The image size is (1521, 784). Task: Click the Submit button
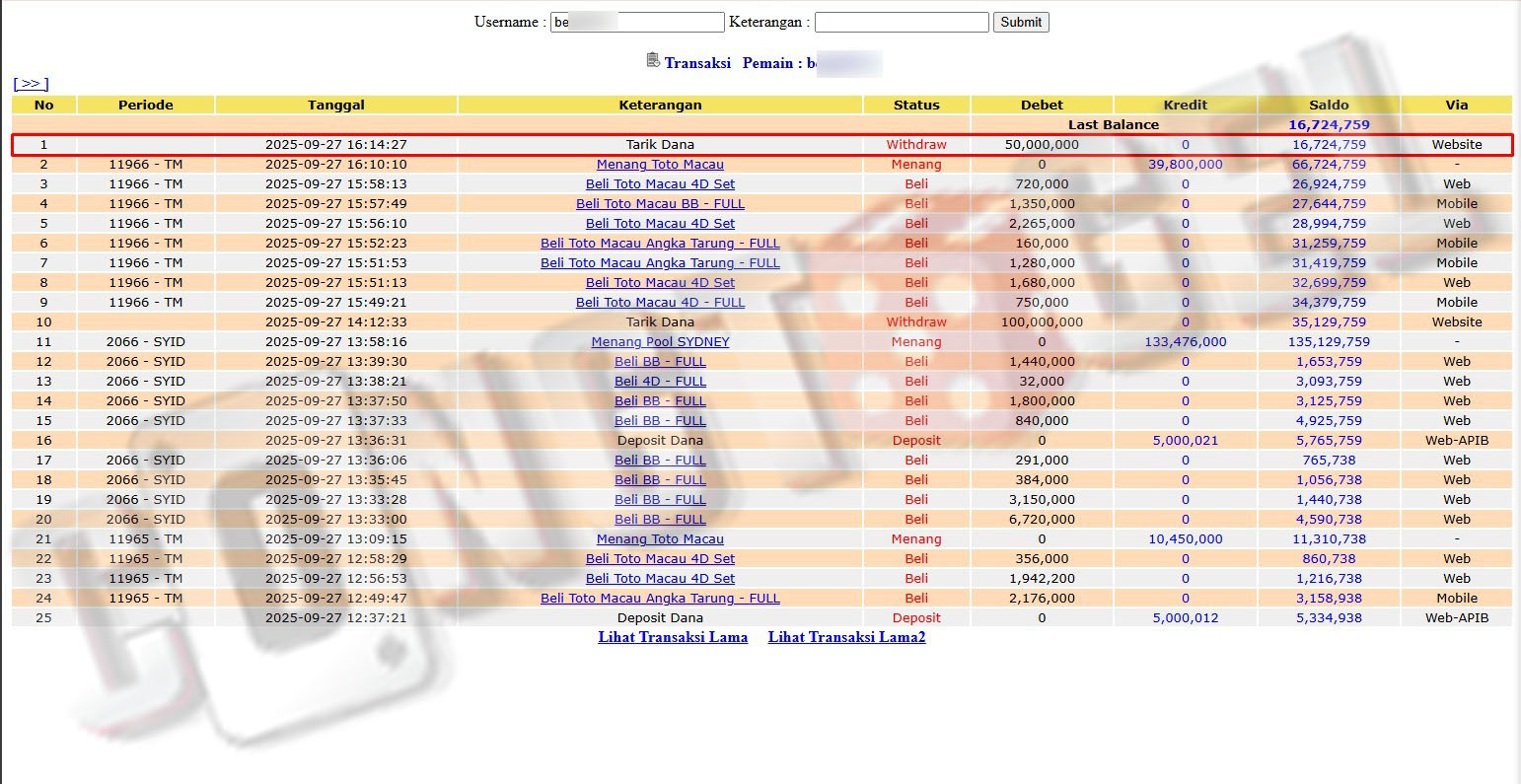(1020, 22)
